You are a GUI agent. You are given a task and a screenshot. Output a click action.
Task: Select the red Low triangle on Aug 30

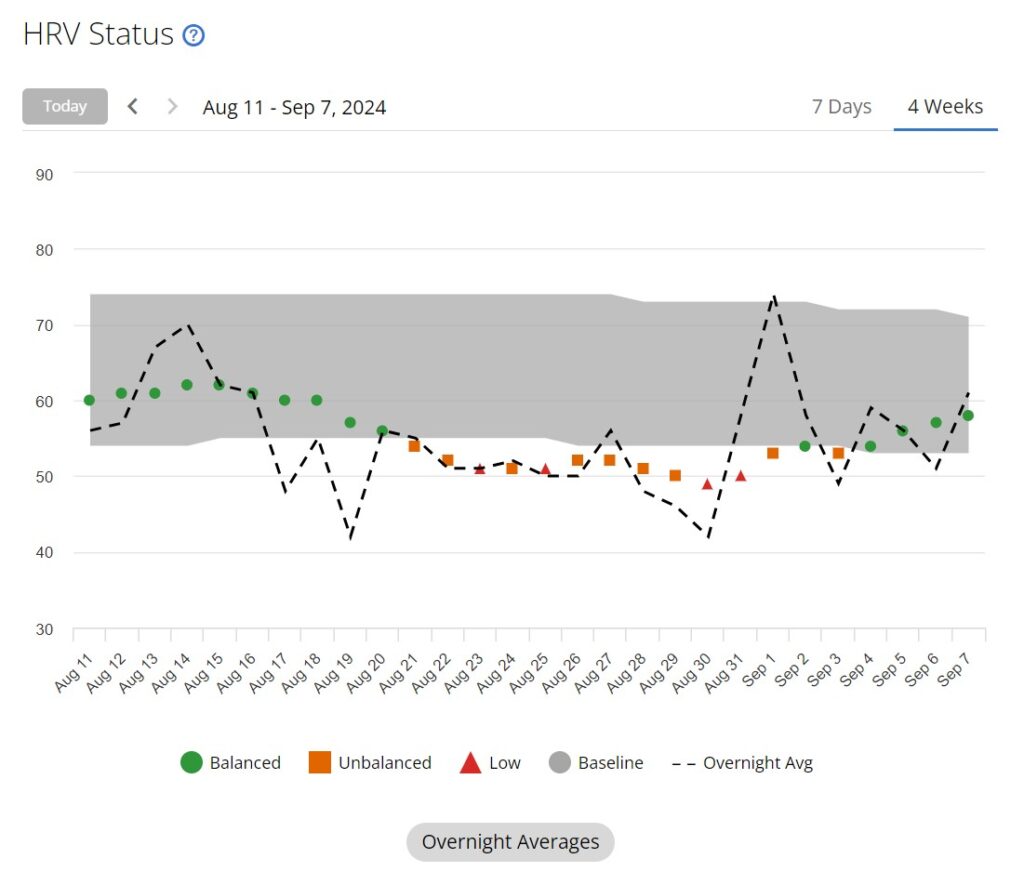[707, 484]
